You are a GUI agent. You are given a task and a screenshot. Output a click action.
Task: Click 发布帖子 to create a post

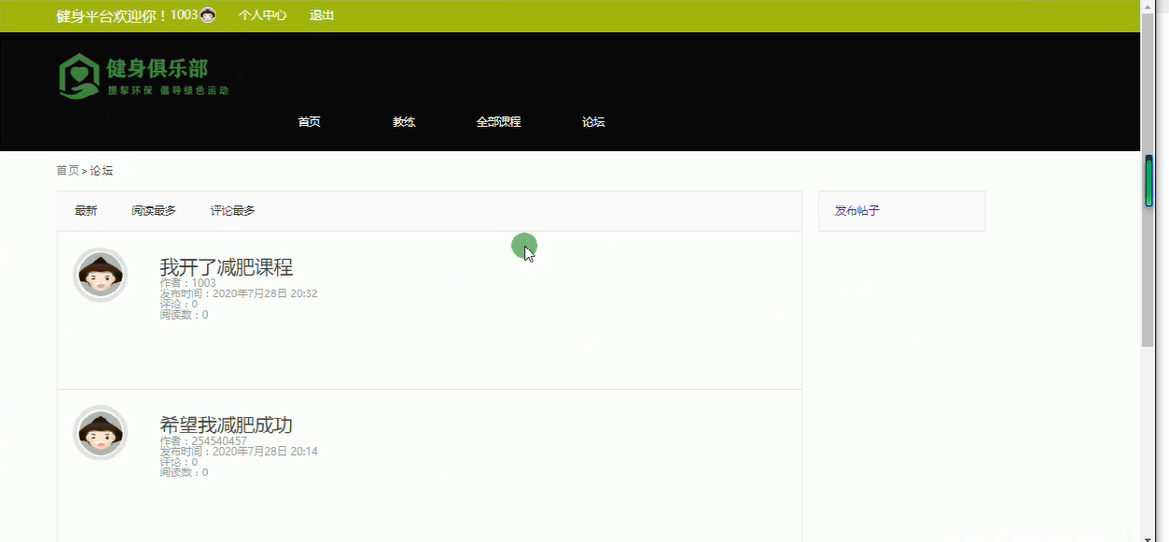[x=857, y=211]
